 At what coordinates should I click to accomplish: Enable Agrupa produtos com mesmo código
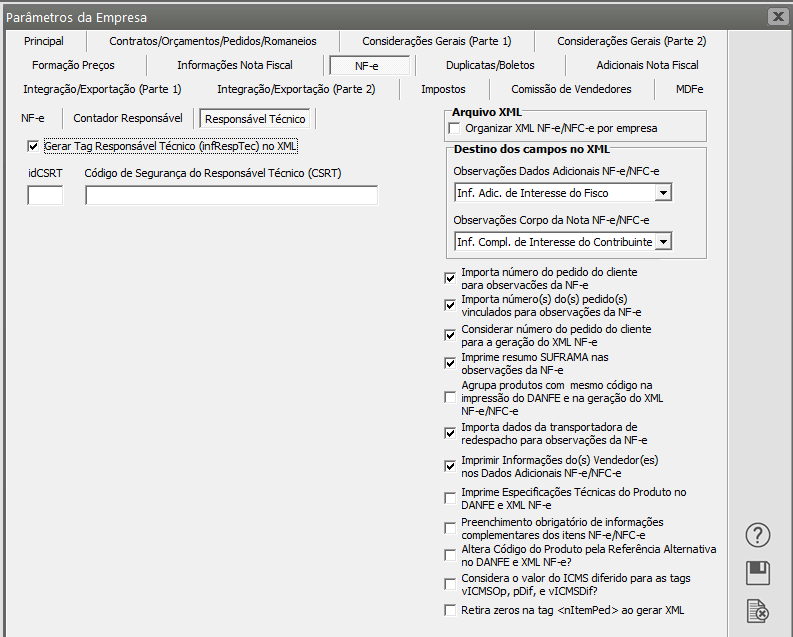(450, 398)
